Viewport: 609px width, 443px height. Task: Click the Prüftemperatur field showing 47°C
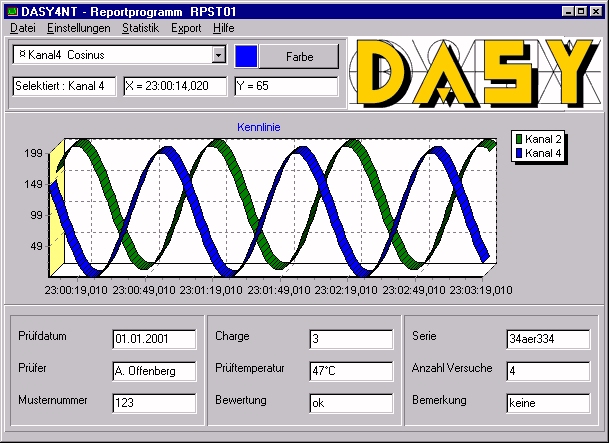point(351,371)
